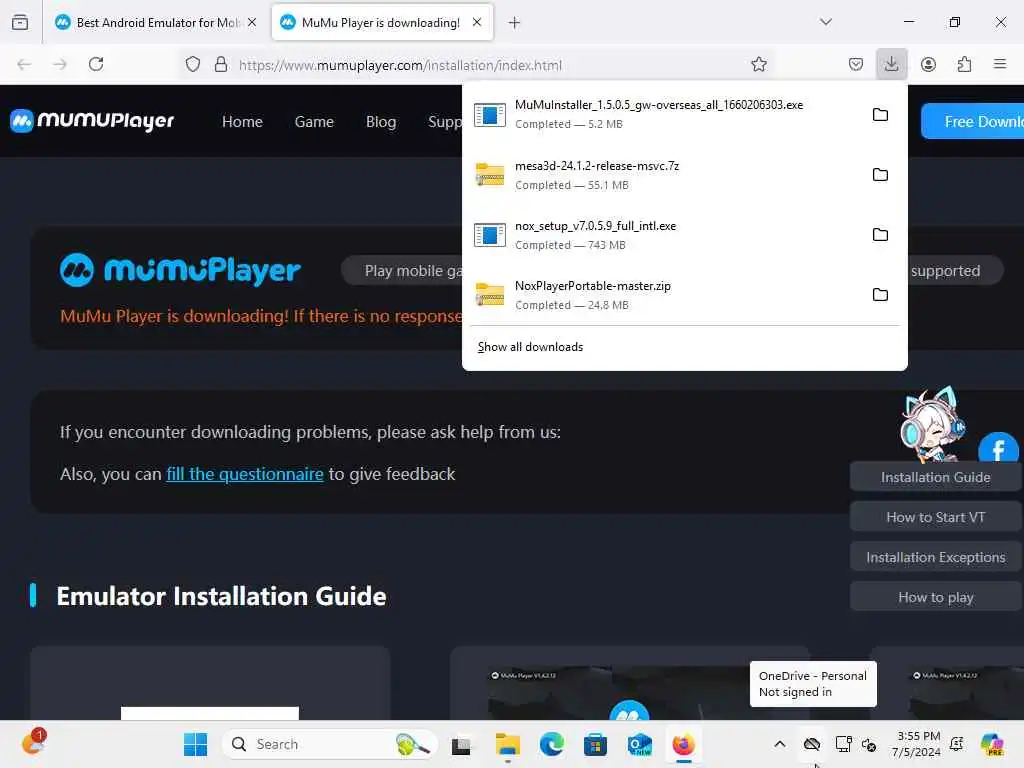Open Outlook from taskbar

coord(639,745)
